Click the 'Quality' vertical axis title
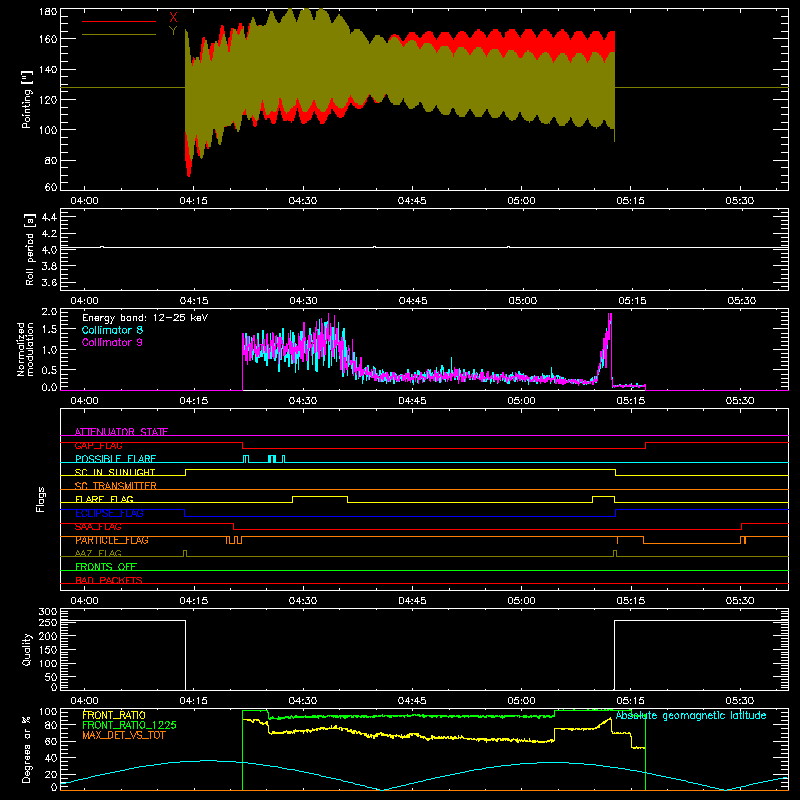This screenshot has height=800, width=800. [27, 649]
